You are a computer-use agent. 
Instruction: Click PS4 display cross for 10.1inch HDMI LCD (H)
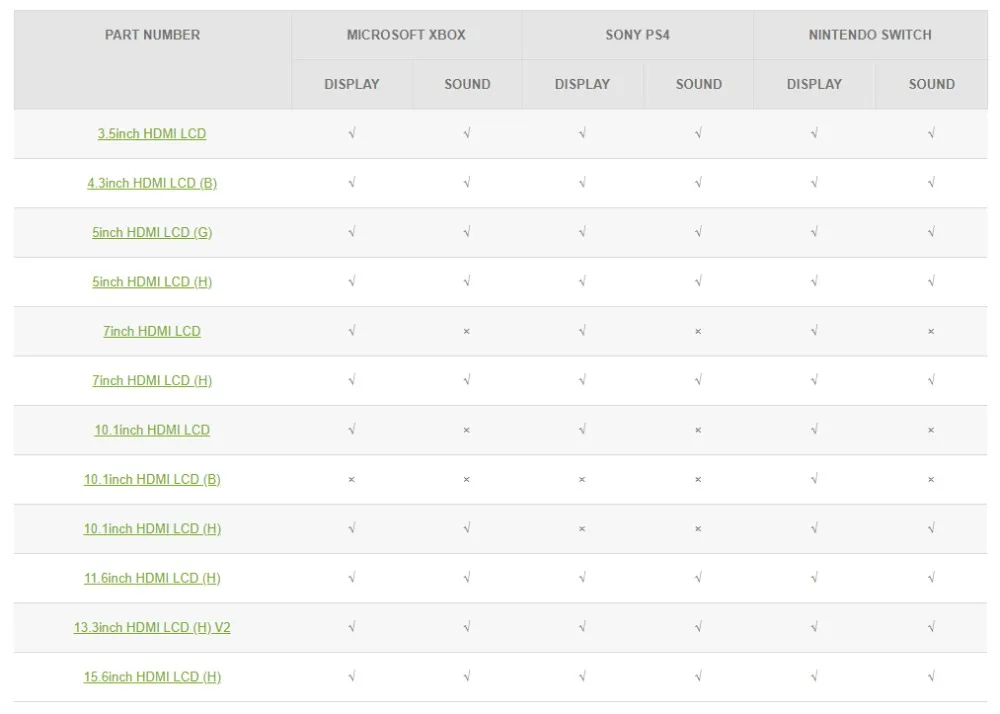(x=582, y=529)
